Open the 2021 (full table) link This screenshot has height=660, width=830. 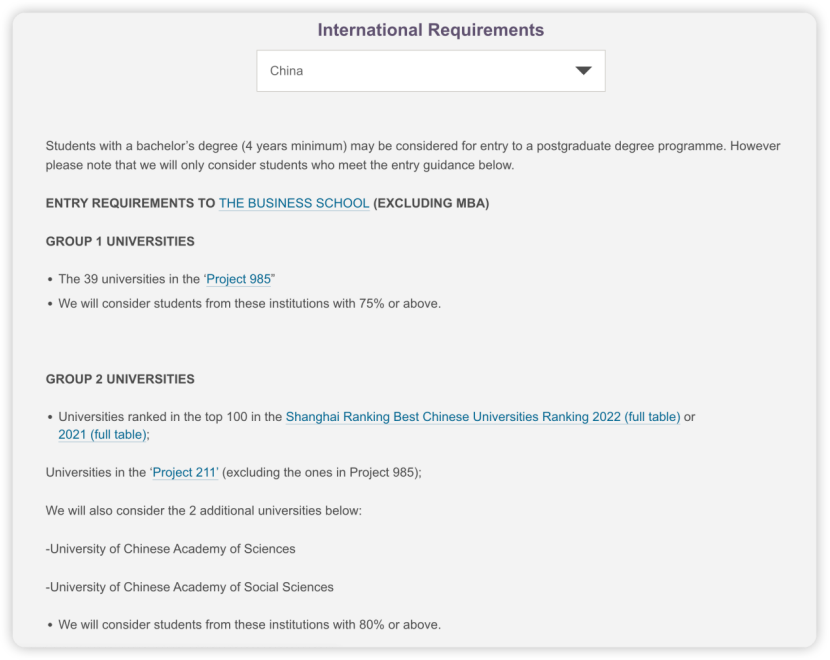click(102, 435)
